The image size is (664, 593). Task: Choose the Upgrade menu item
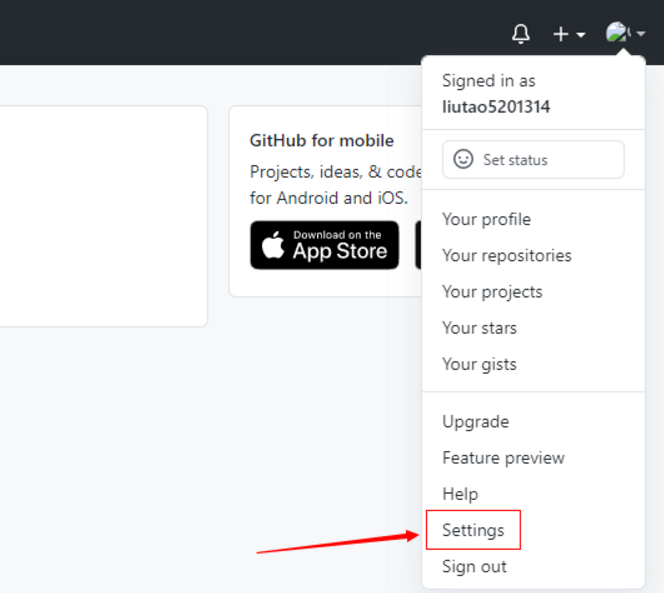[475, 421]
